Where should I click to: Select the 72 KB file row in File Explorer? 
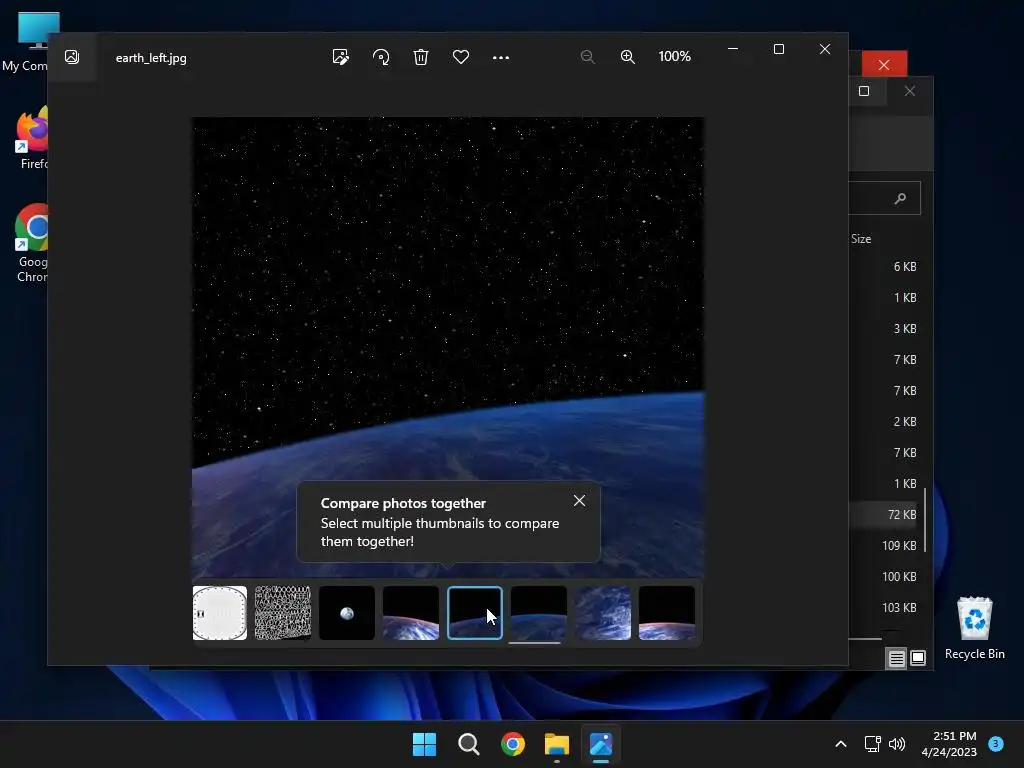[x=885, y=515]
